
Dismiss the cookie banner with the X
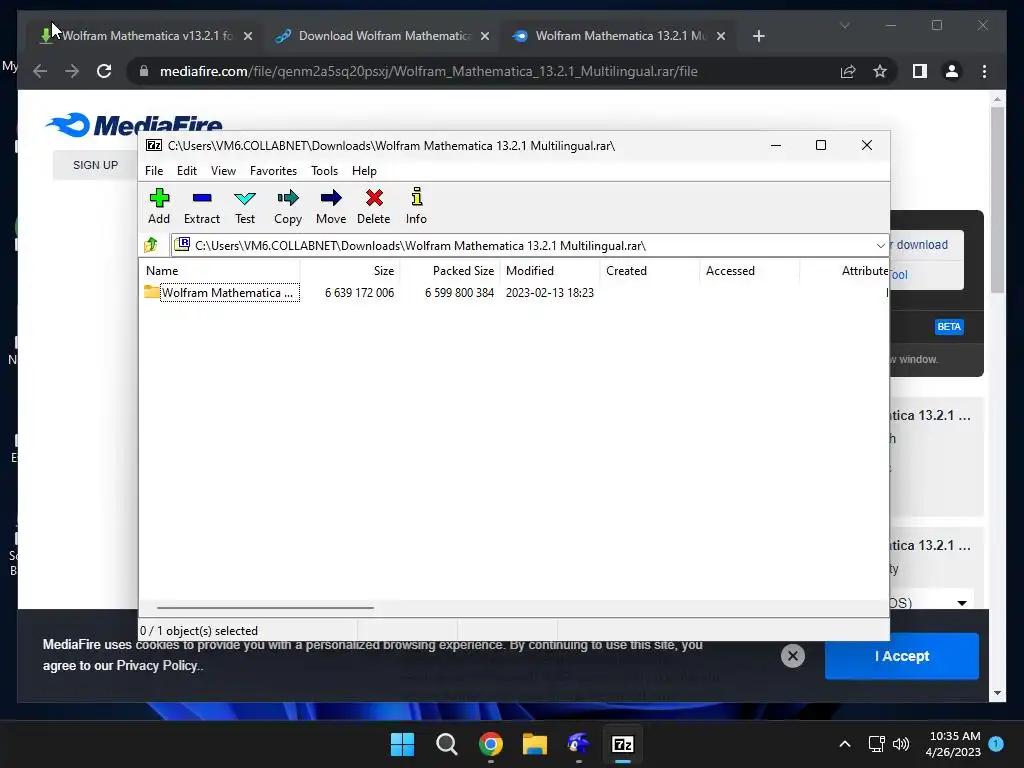(x=792, y=656)
